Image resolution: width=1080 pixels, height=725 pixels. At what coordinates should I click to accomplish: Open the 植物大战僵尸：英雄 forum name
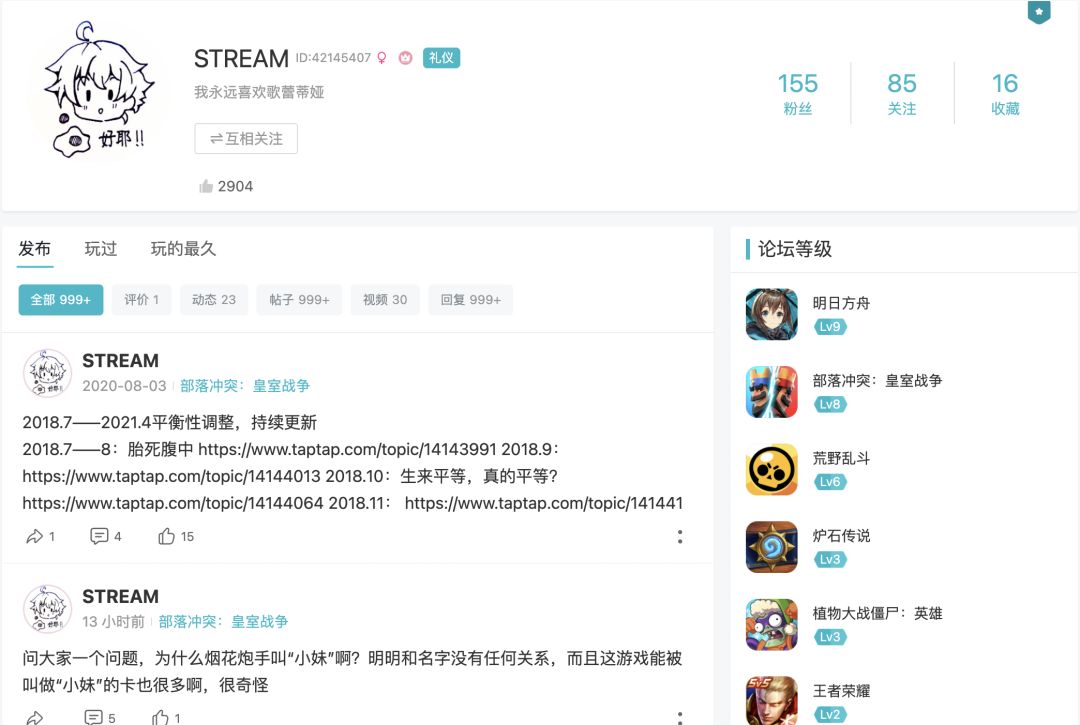[878, 613]
